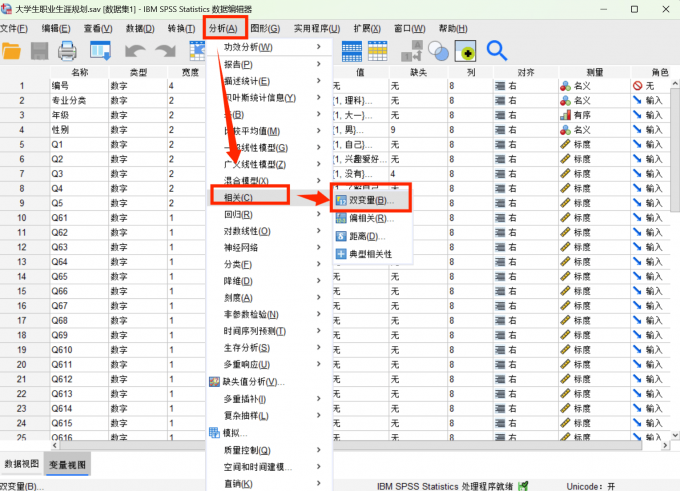This screenshot has height=491, width=680.
Task: Open the 帮助(H) menu
Action: (453, 29)
